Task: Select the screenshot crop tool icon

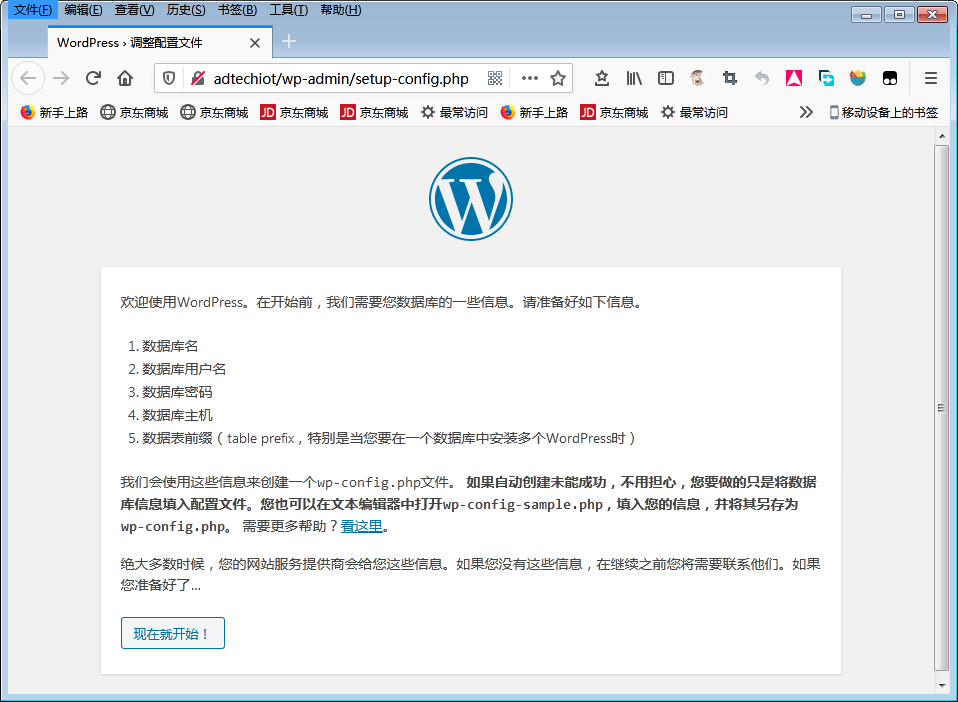Action: (x=730, y=77)
